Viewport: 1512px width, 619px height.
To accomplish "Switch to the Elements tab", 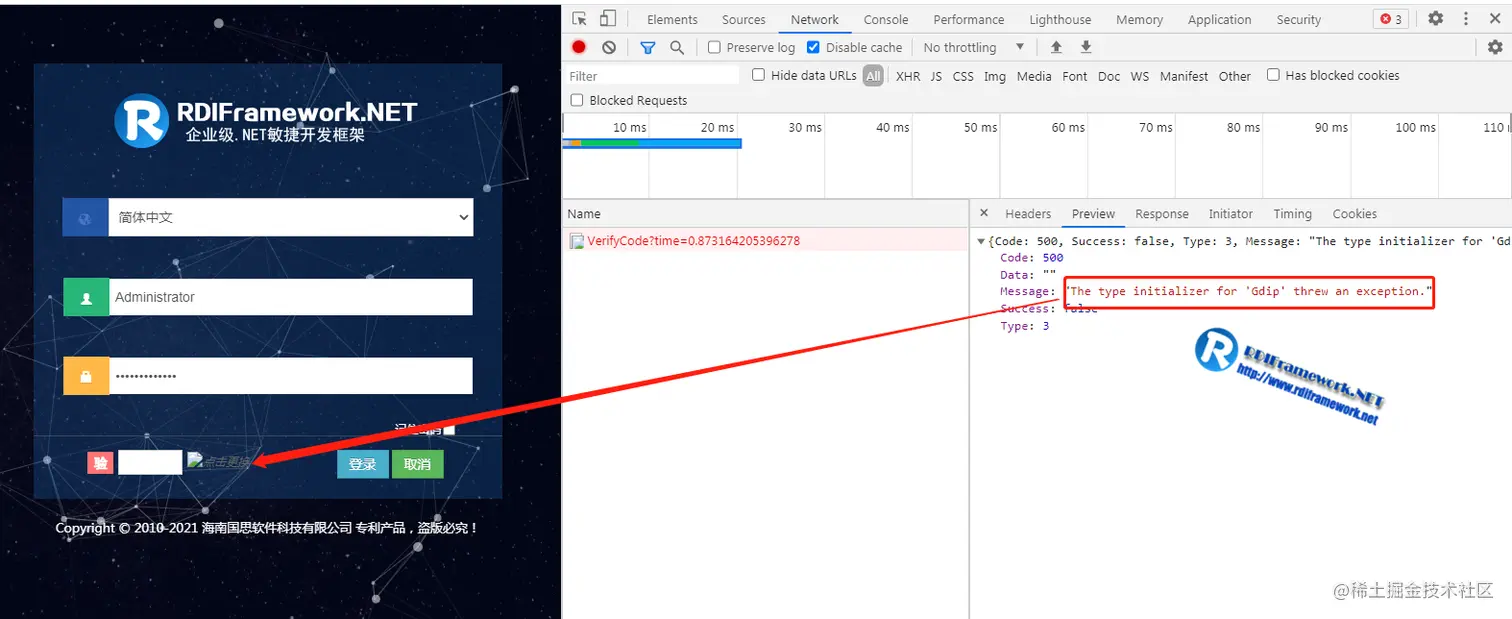I will click(x=672, y=19).
